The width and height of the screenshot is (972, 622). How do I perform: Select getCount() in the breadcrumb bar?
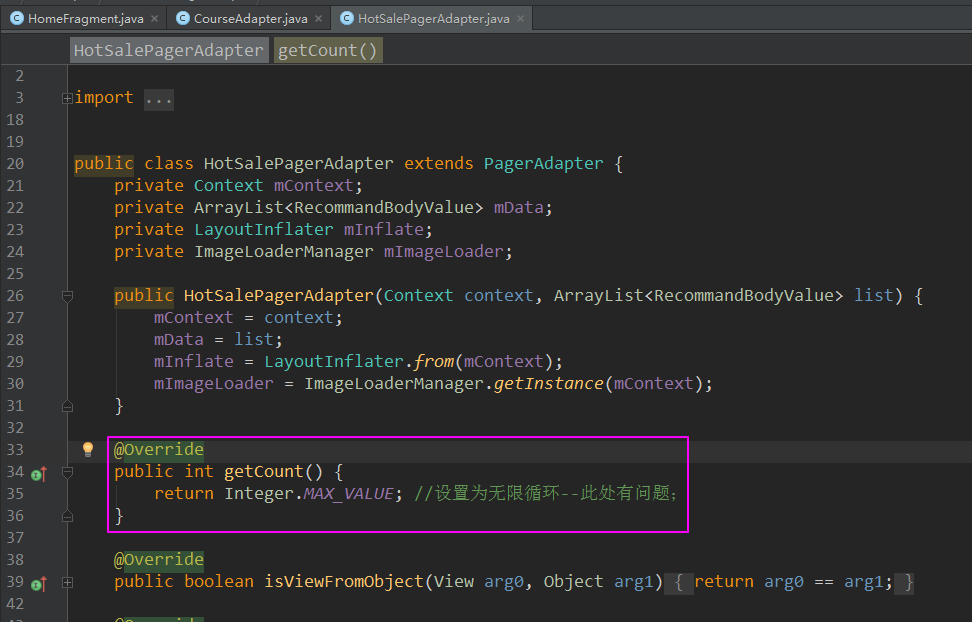pyautogui.click(x=327, y=50)
